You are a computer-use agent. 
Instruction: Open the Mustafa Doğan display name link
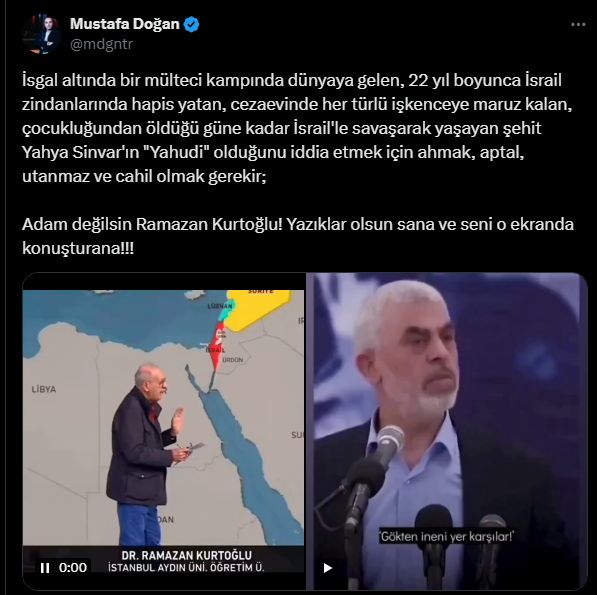tap(125, 24)
